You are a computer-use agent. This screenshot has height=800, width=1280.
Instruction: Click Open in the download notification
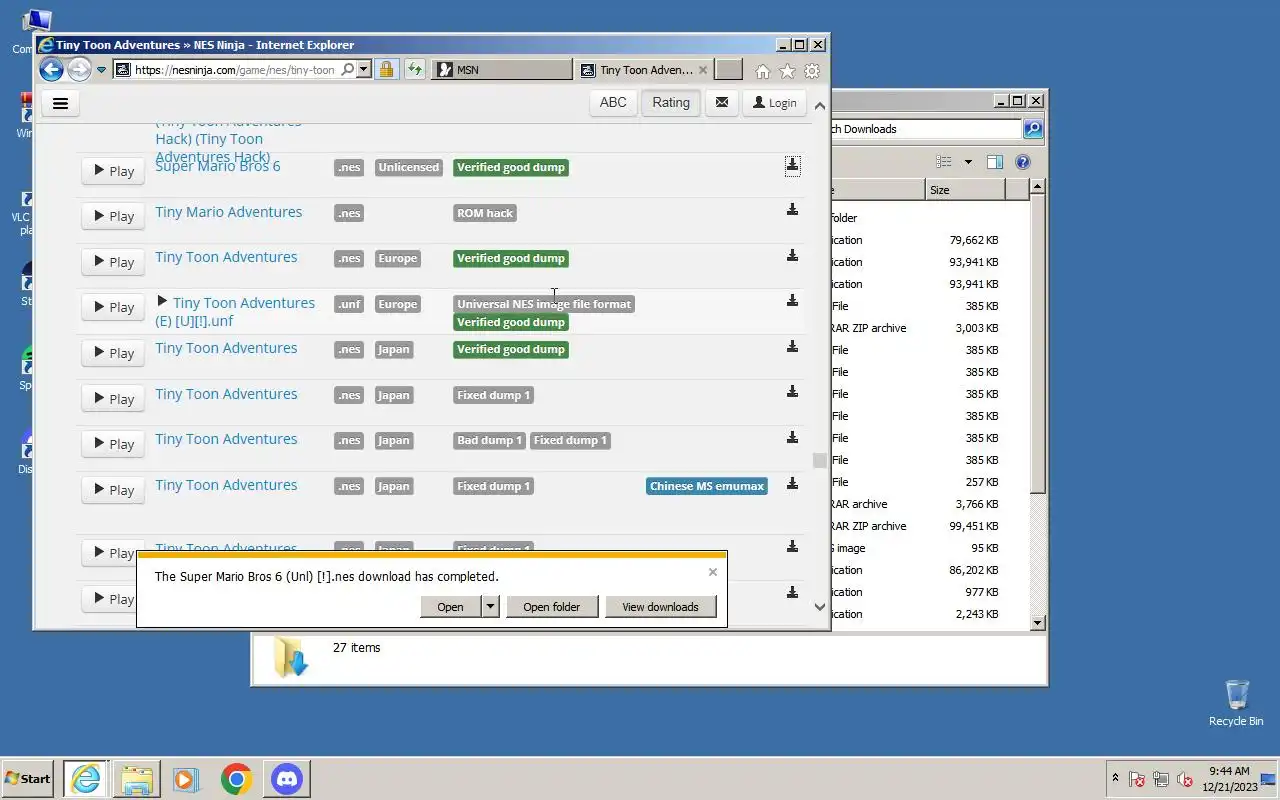pyautogui.click(x=450, y=606)
